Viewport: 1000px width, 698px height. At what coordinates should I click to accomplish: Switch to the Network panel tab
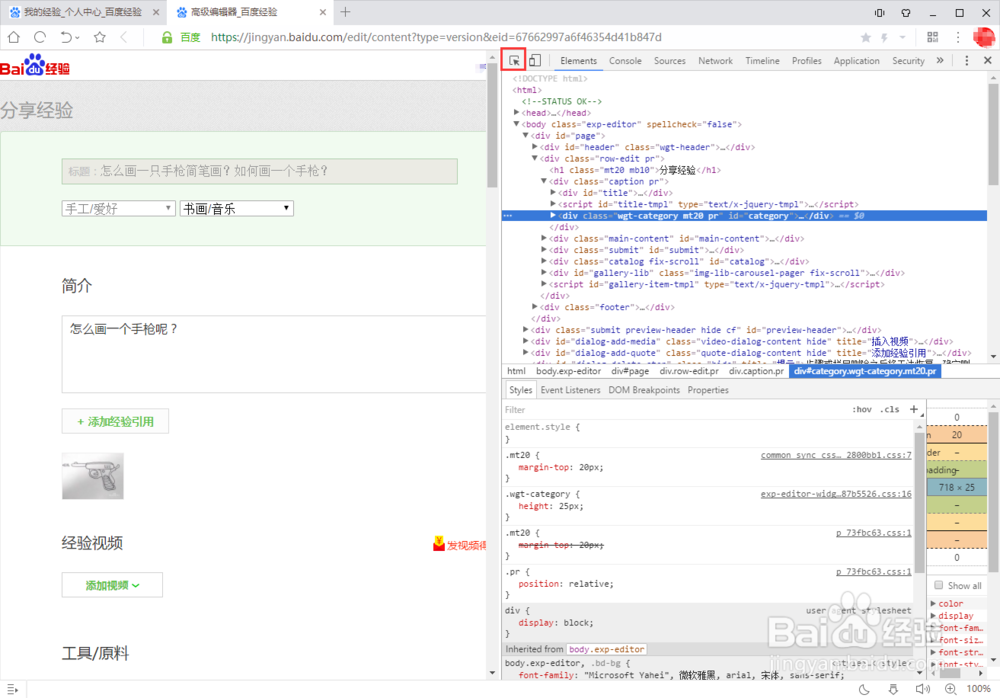click(716, 61)
